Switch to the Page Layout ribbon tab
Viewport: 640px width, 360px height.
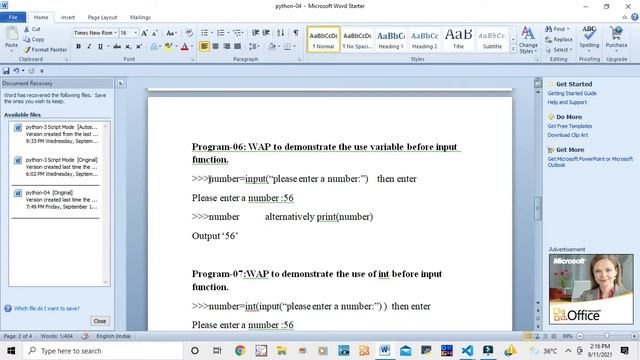[x=102, y=17]
